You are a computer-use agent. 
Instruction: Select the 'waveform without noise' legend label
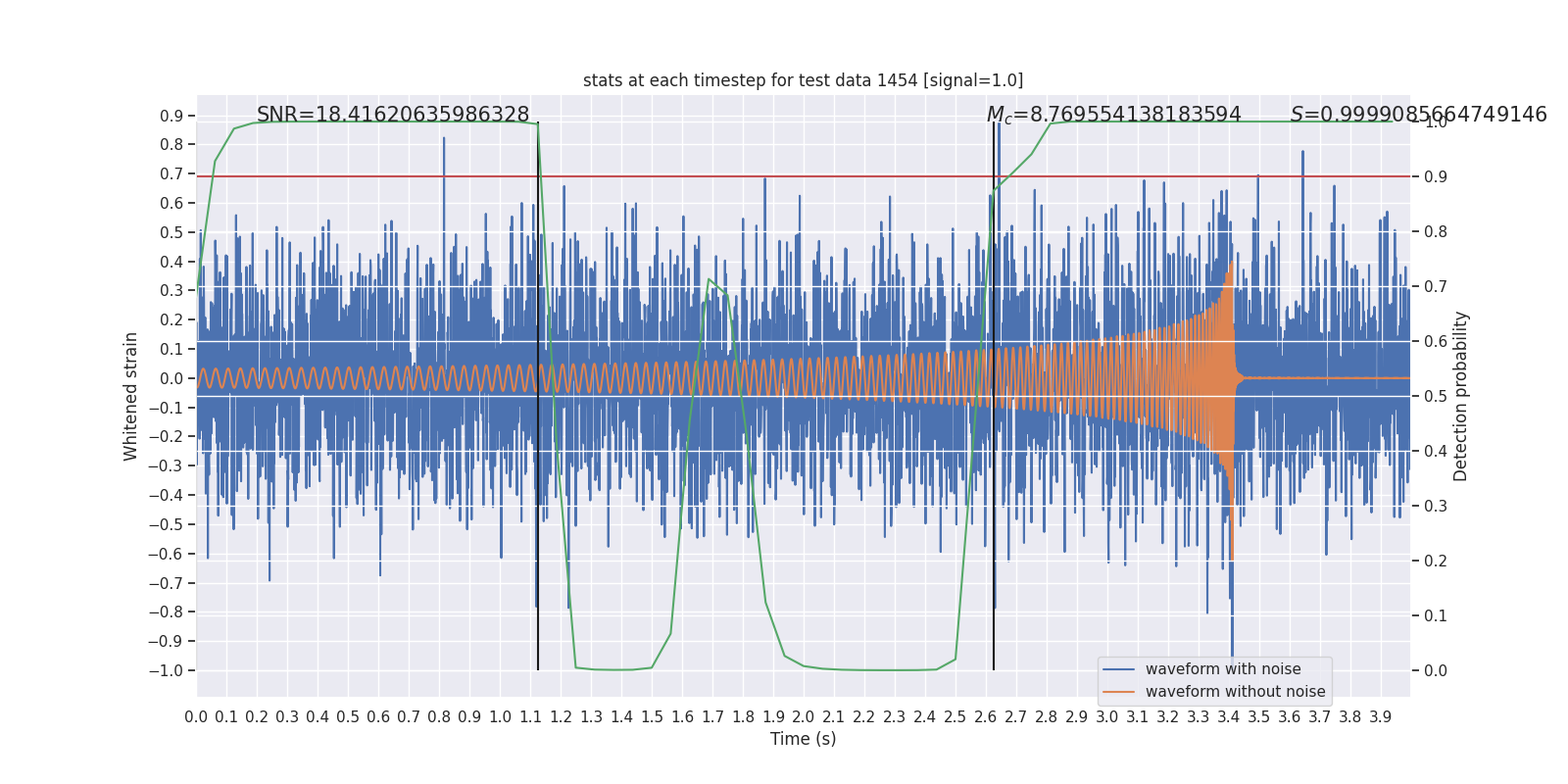[x=1235, y=692]
